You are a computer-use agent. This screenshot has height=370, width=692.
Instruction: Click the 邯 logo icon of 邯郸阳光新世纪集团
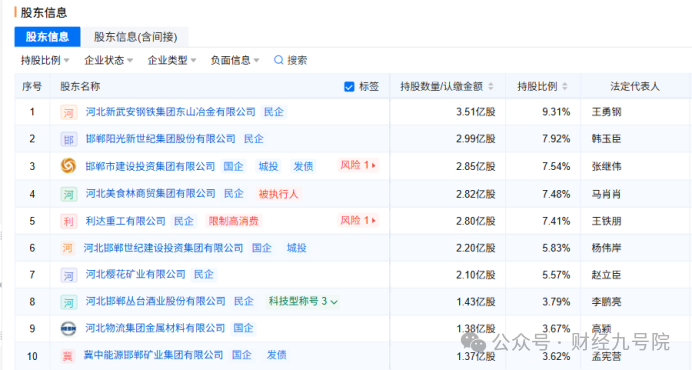click(68, 140)
